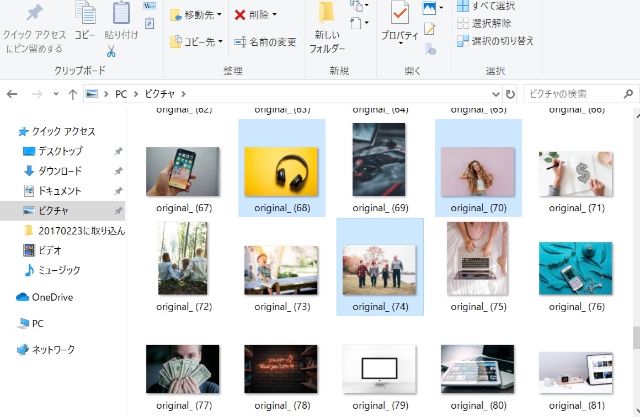Screen dimensions: 640x417
Task: Select the original_ (76) teal thumbnail
Action: click(x=576, y=268)
